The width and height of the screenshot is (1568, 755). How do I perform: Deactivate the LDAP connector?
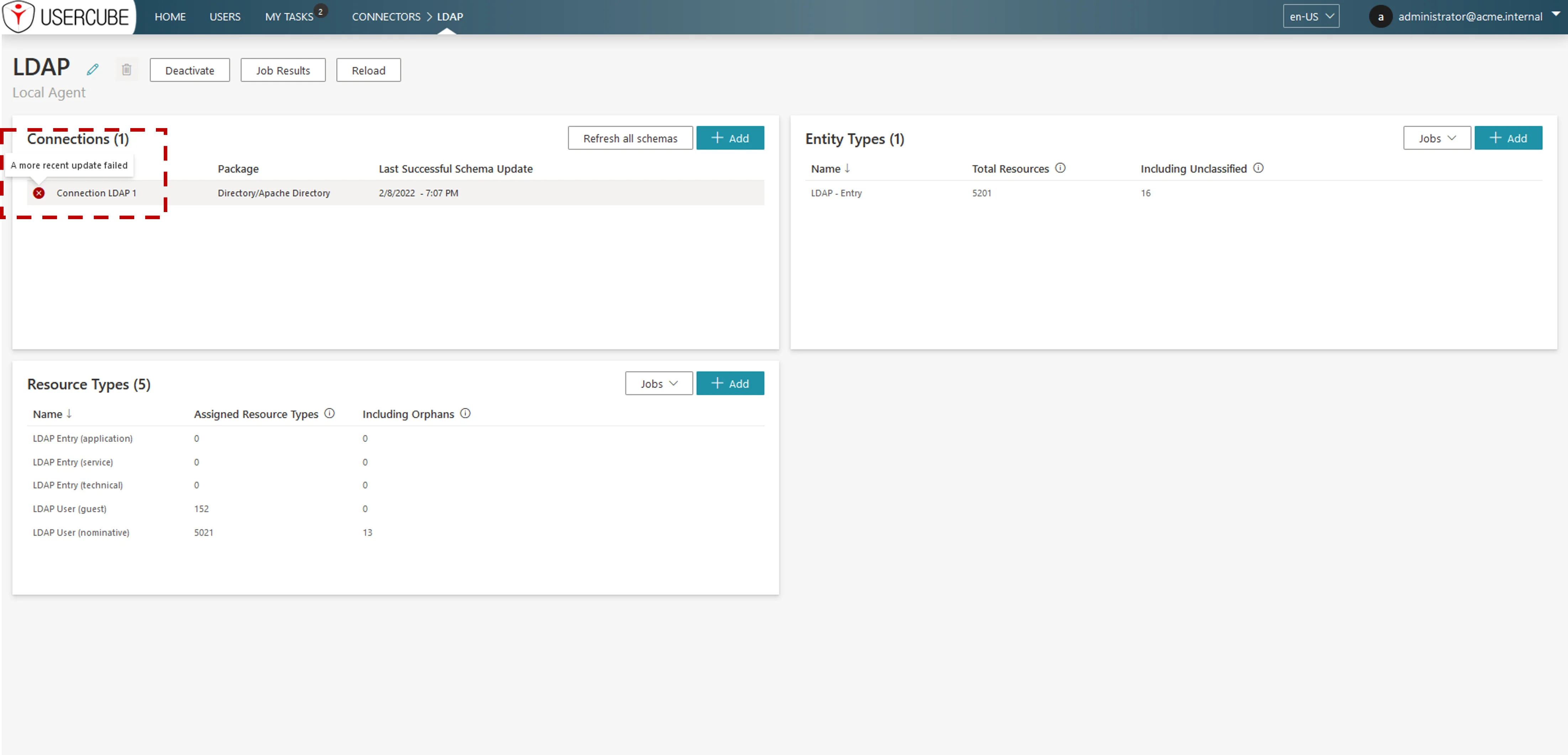(189, 70)
